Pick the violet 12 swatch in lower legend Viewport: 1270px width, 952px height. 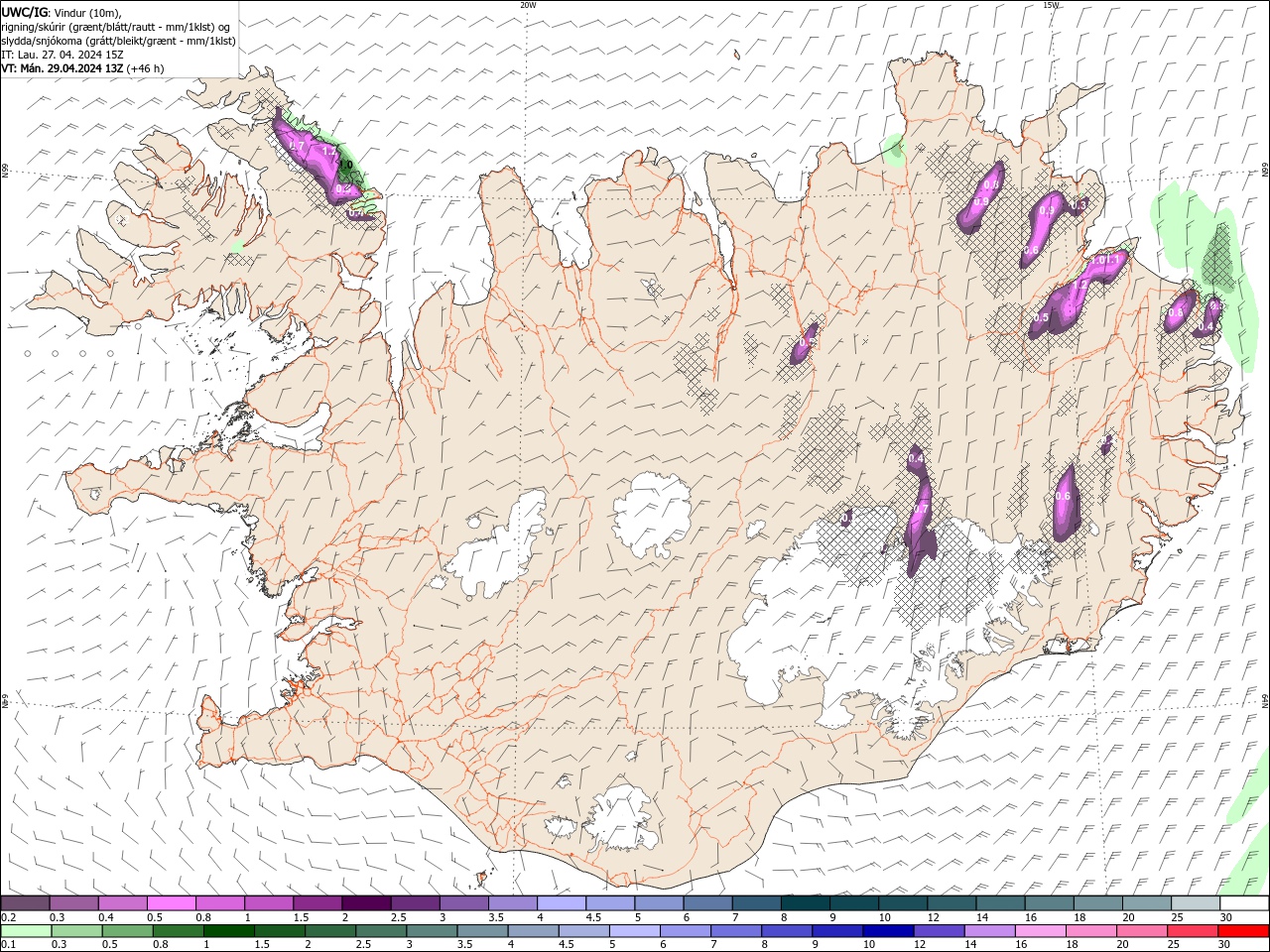pos(938,931)
